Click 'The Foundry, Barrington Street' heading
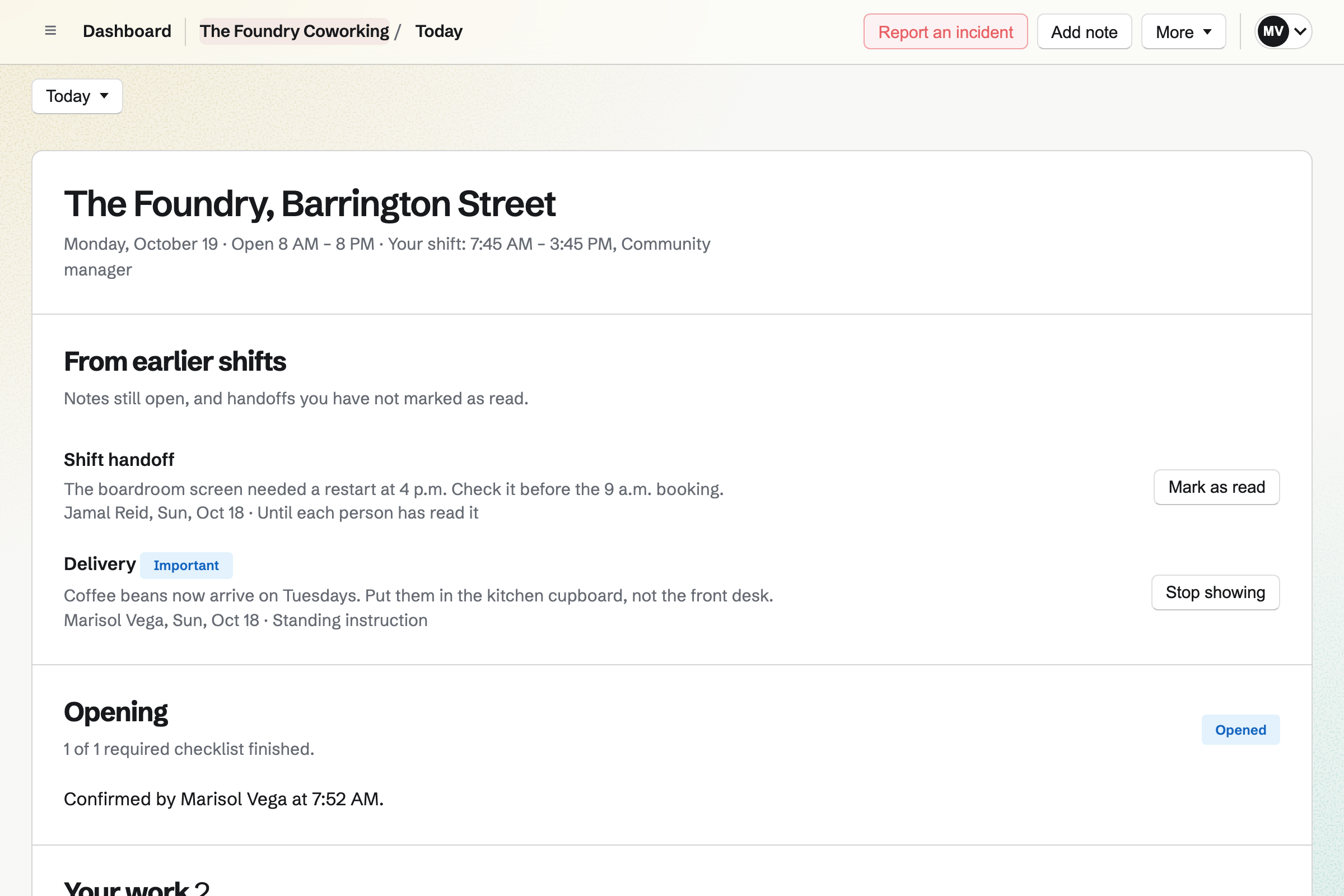The width and height of the screenshot is (1344, 896). pyautogui.click(x=310, y=204)
